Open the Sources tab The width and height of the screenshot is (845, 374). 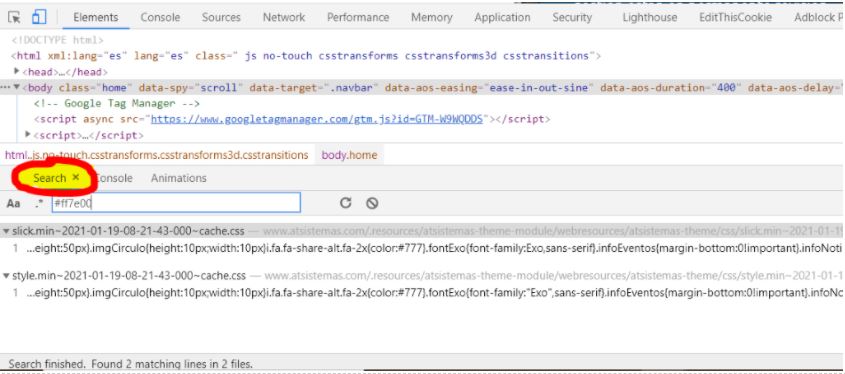pyautogui.click(x=221, y=17)
